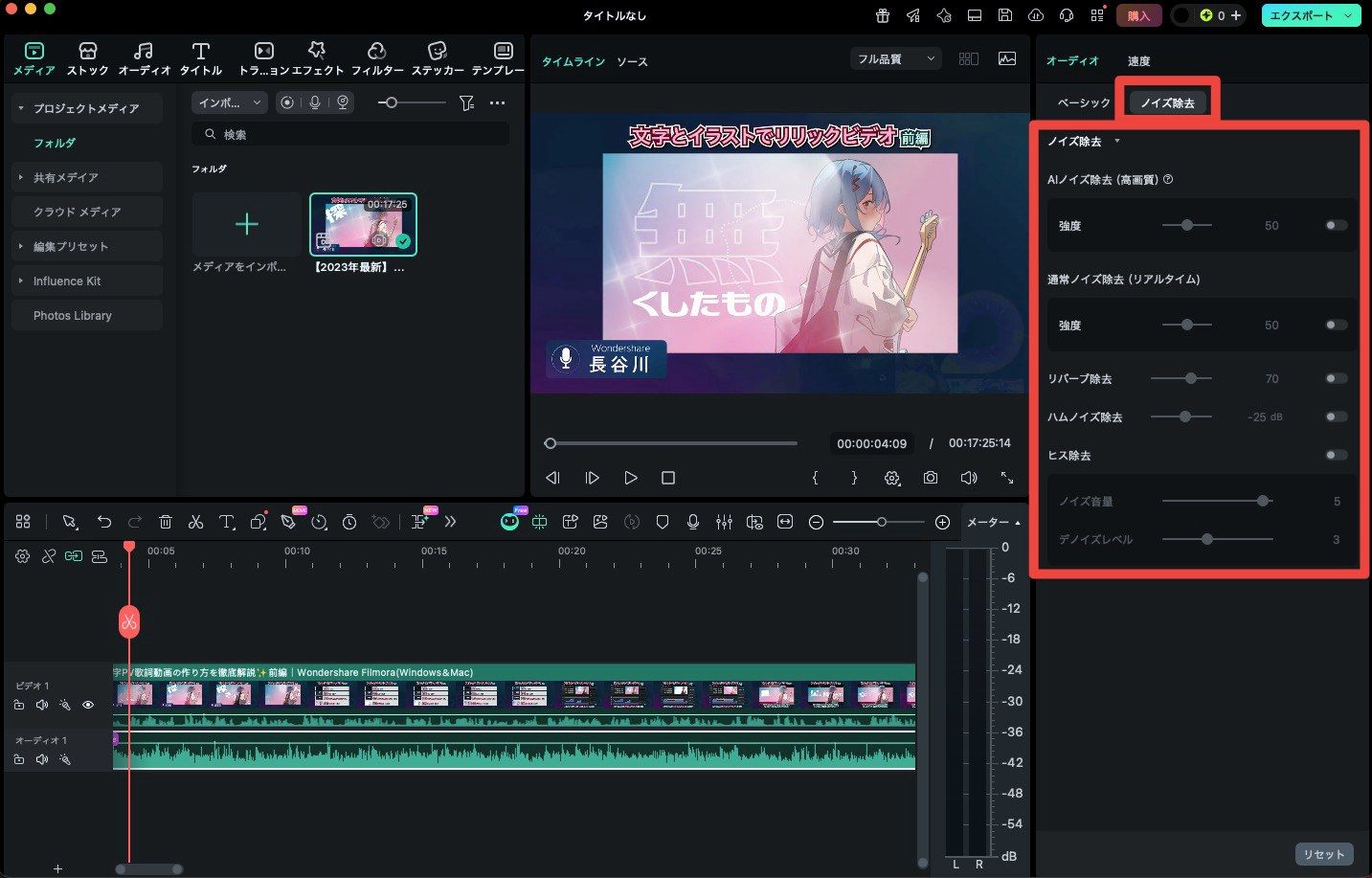Viewport: 1372px width, 878px height.
Task: Enter fullscreen preview
Action: [x=1007, y=477]
